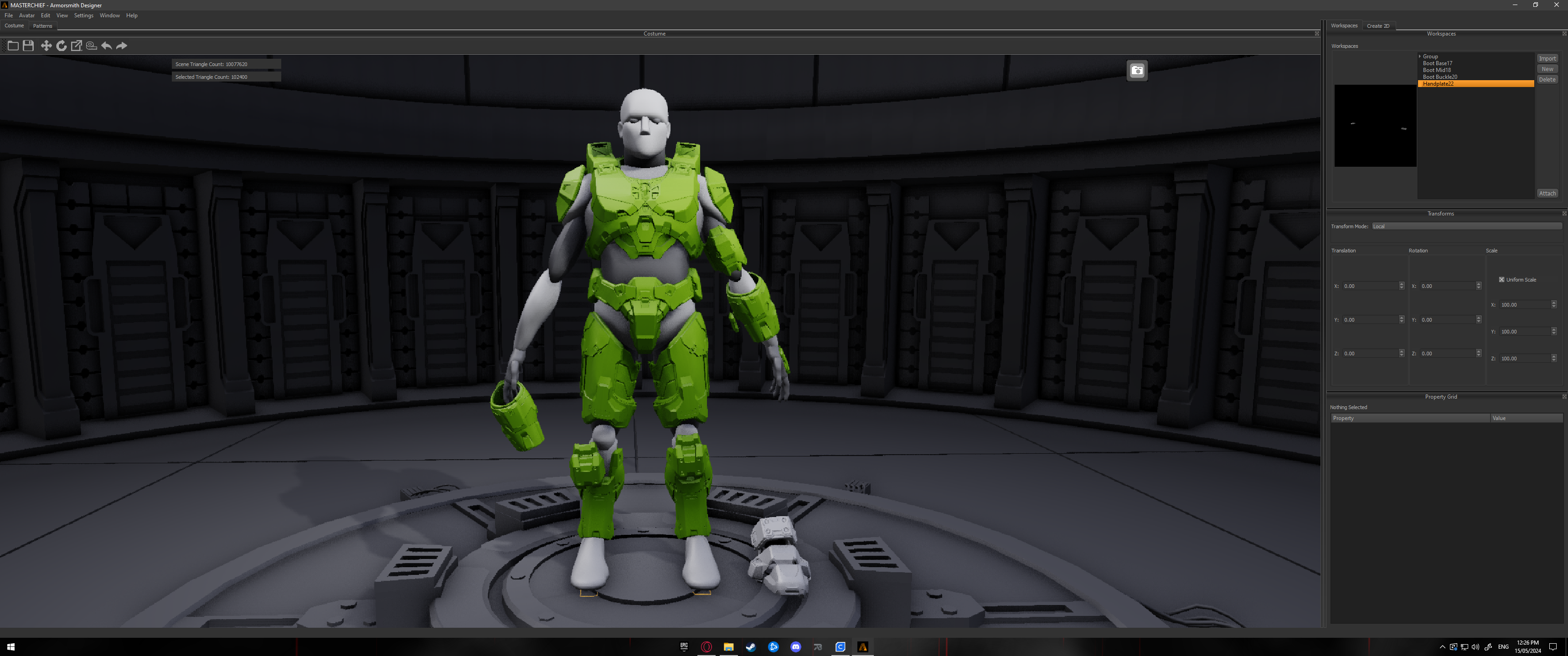
Task: Take a viewport screenshot with camera button
Action: 1136,71
